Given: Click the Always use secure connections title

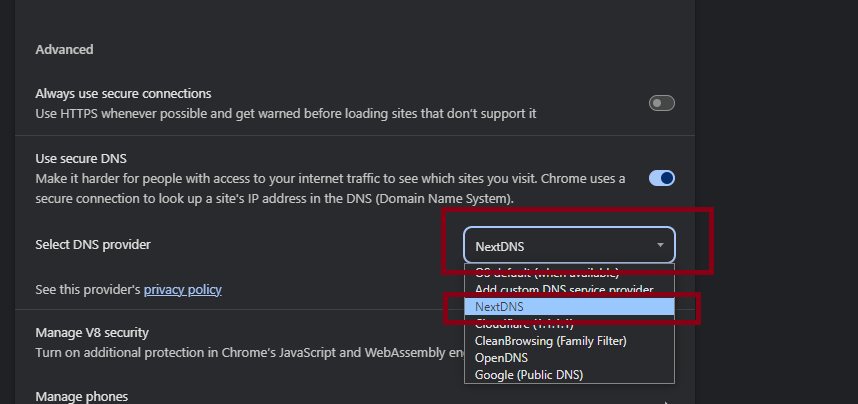Looking at the screenshot, I should 123,93.
